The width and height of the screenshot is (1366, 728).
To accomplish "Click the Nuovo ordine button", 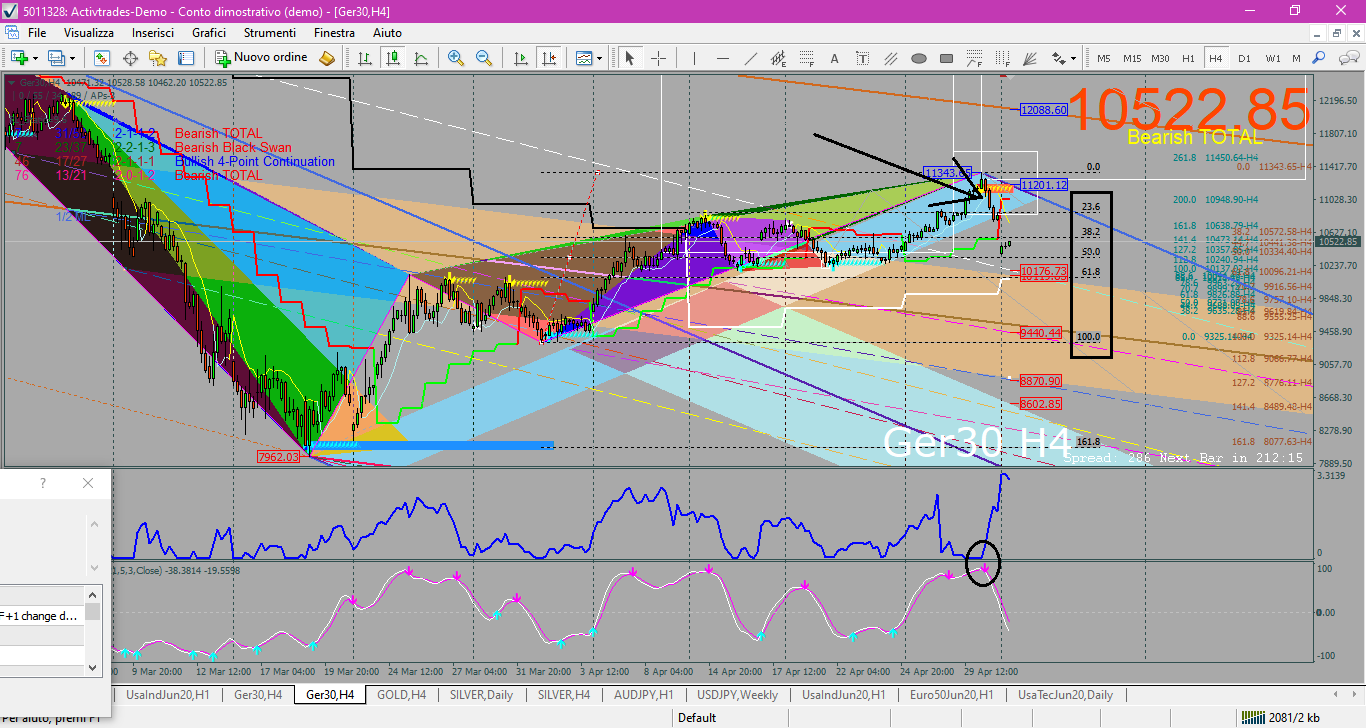I will (x=261, y=58).
